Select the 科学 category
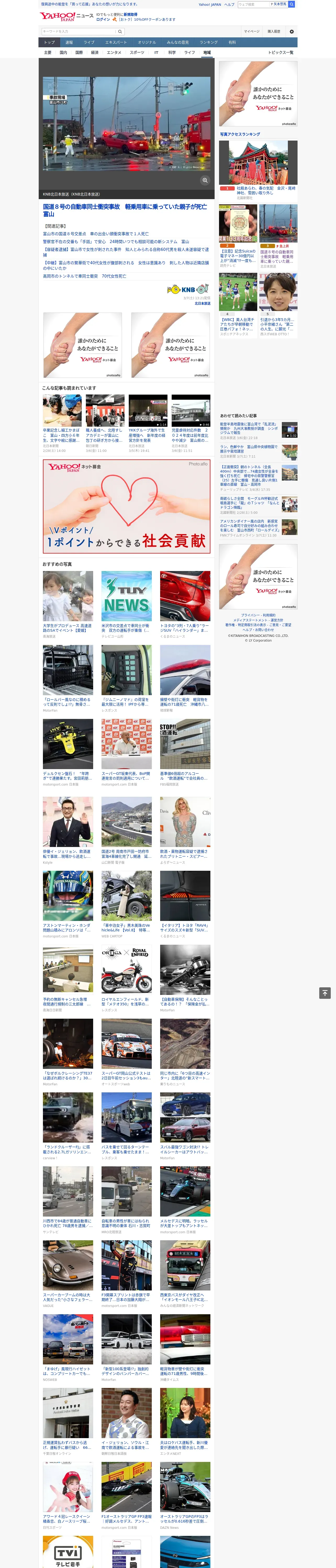This screenshot has height=1568, width=336. pyautogui.click(x=172, y=52)
